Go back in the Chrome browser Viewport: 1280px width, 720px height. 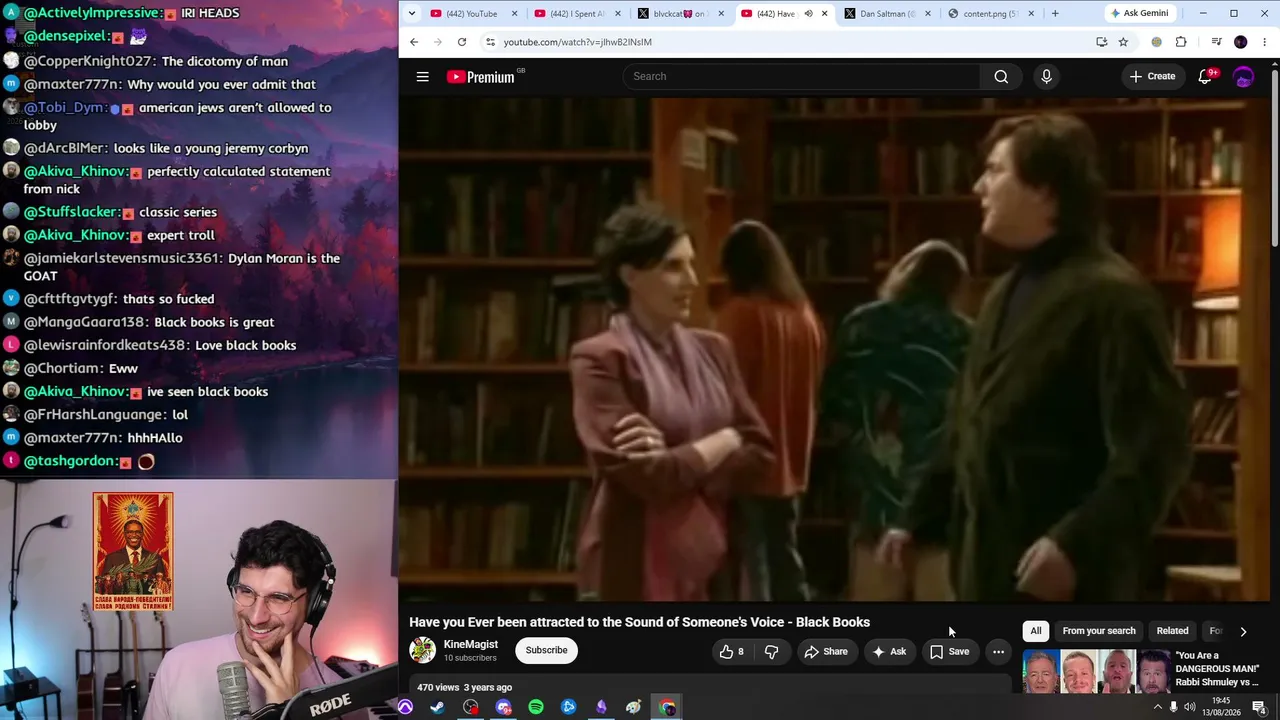click(414, 42)
